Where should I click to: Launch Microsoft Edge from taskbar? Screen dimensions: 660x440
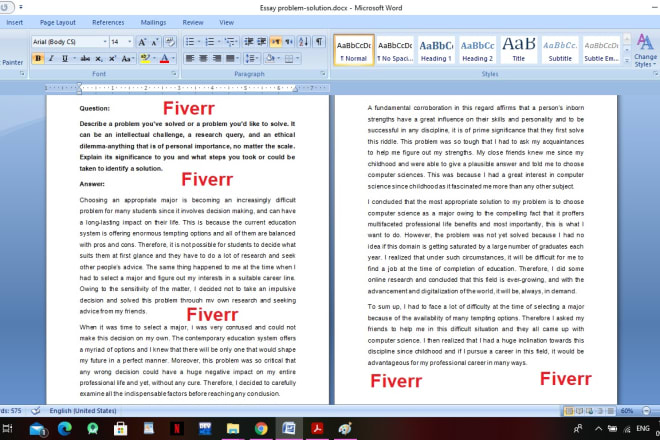(x=64, y=429)
